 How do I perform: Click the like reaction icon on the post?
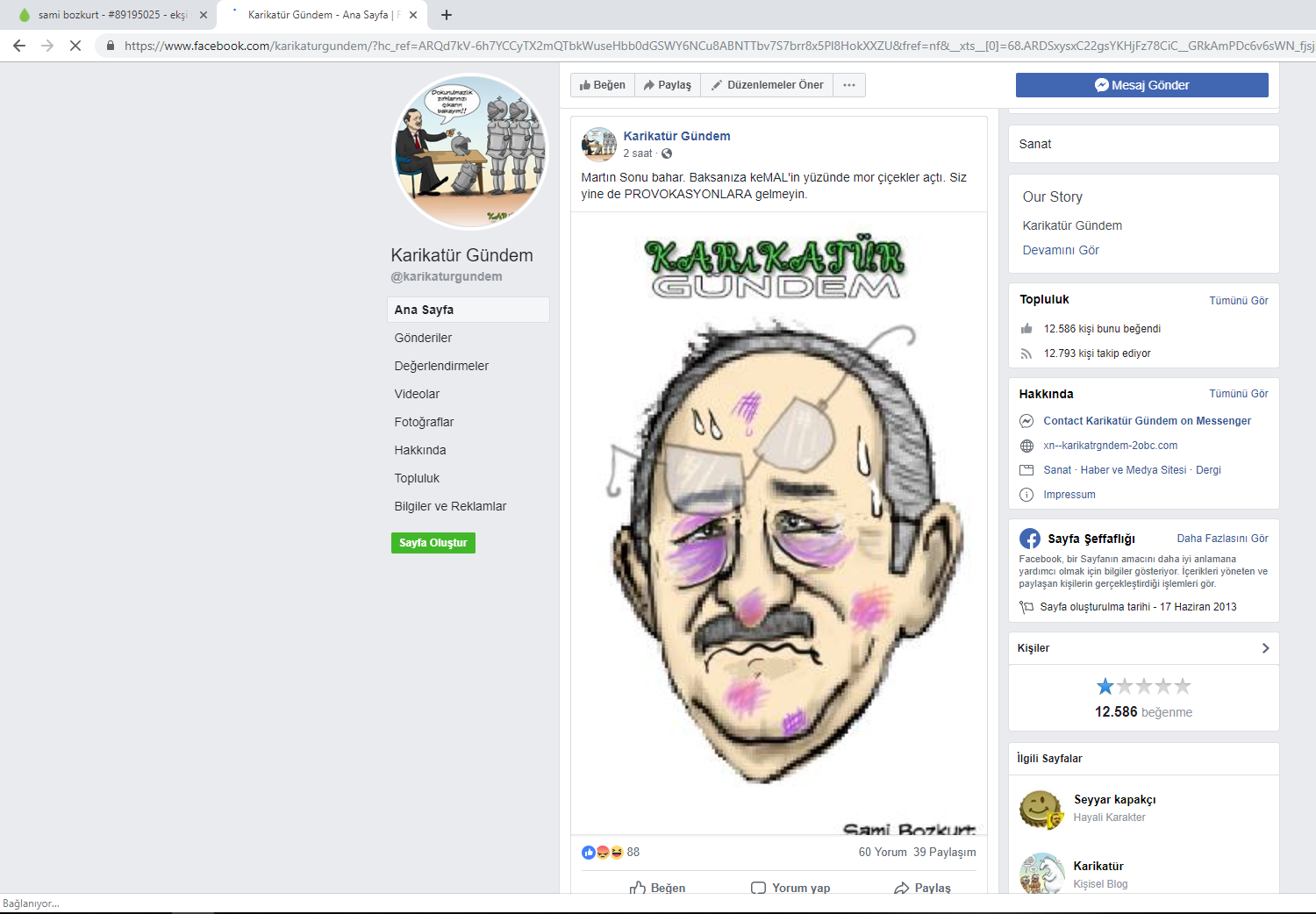coord(588,853)
